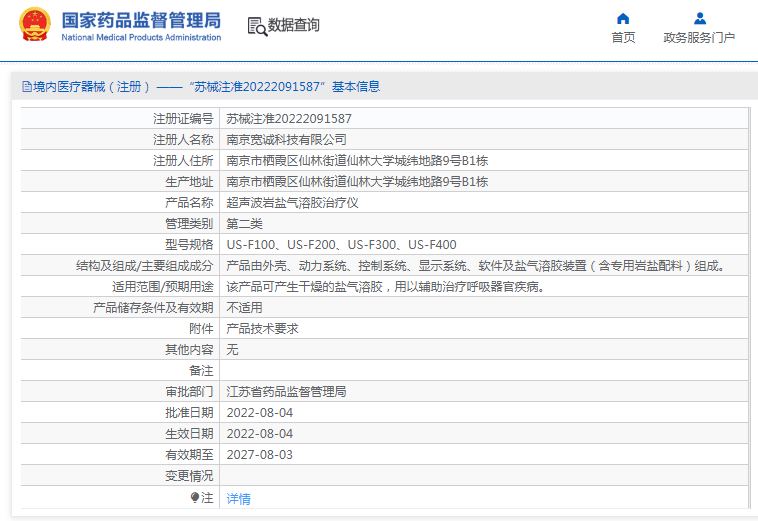The width and height of the screenshot is (758, 521).
Task: Click the 型号规格 label
Action: coord(189,245)
